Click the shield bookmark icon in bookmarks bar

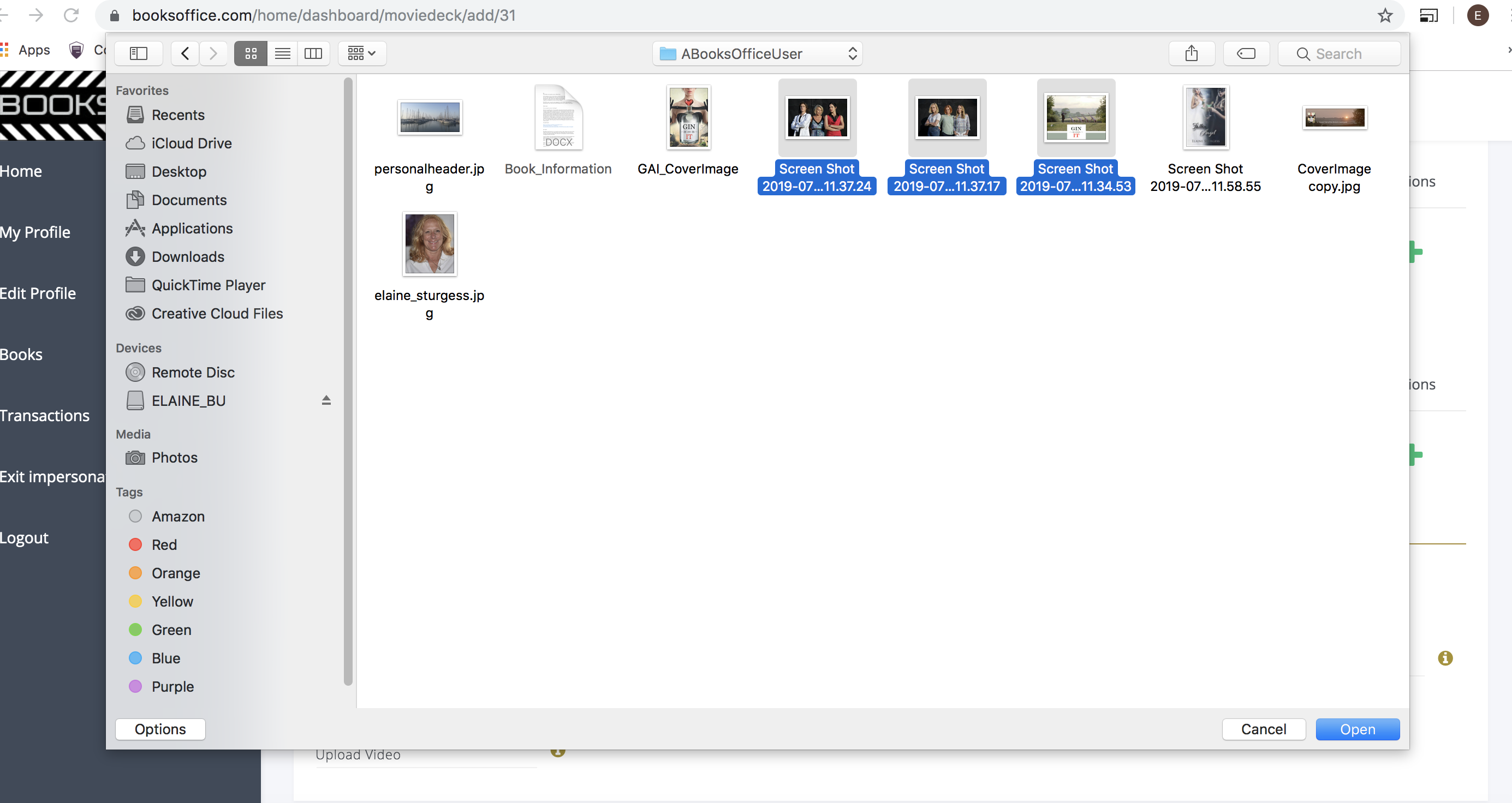click(x=76, y=50)
